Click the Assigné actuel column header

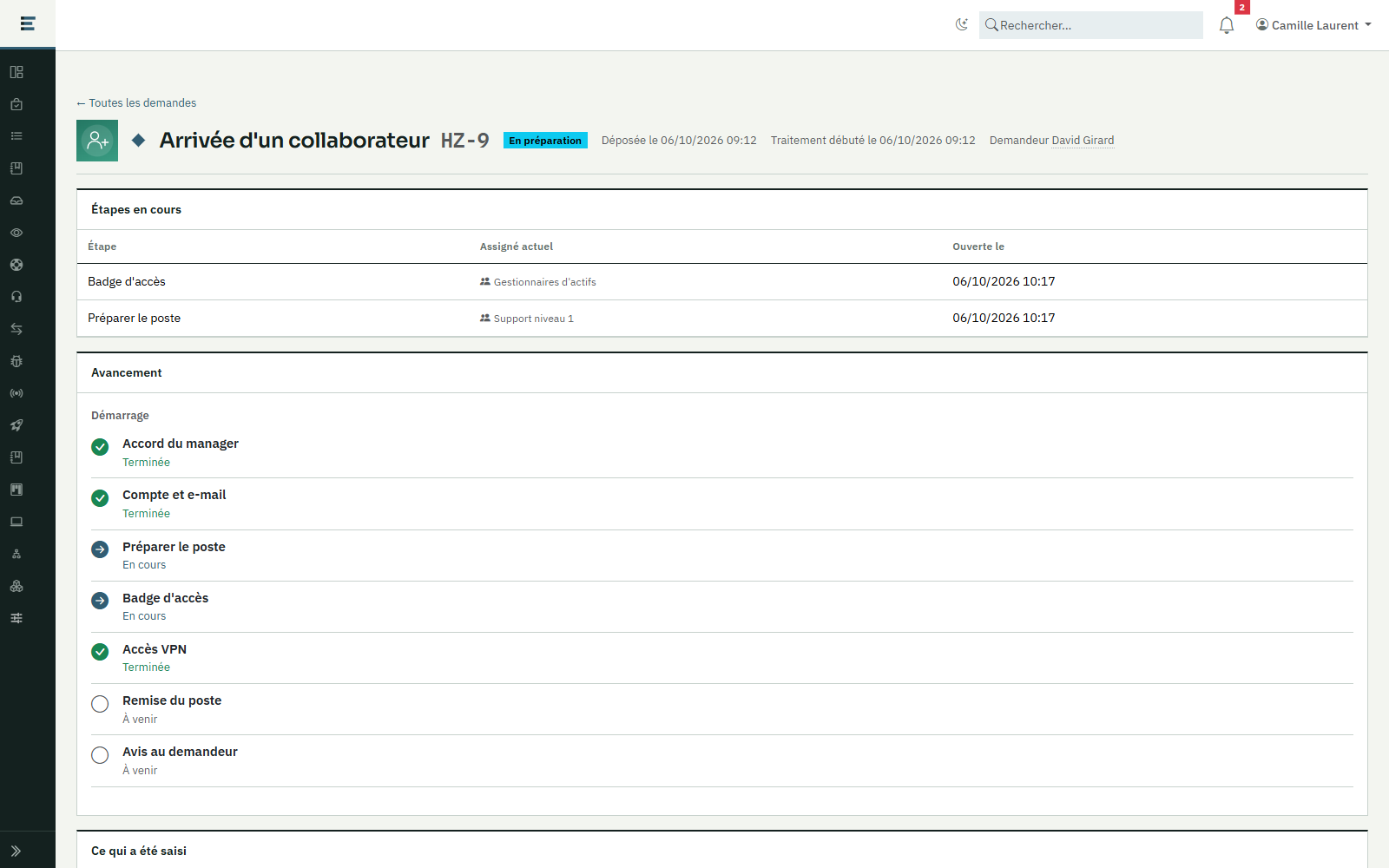[x=517, y=247]
